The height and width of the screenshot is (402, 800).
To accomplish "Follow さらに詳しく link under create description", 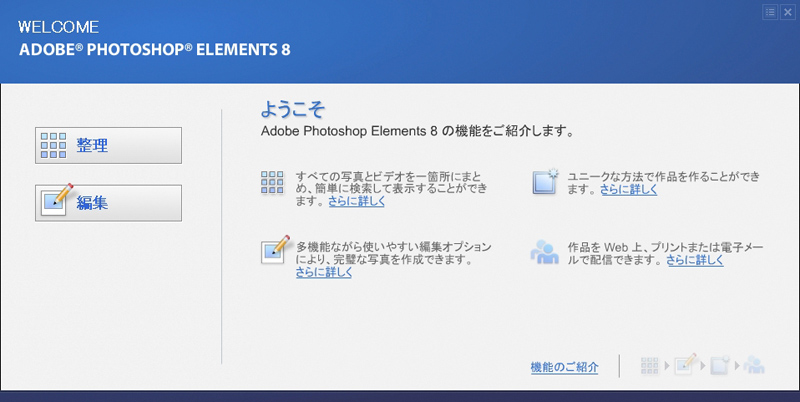I will coord(629,189).
